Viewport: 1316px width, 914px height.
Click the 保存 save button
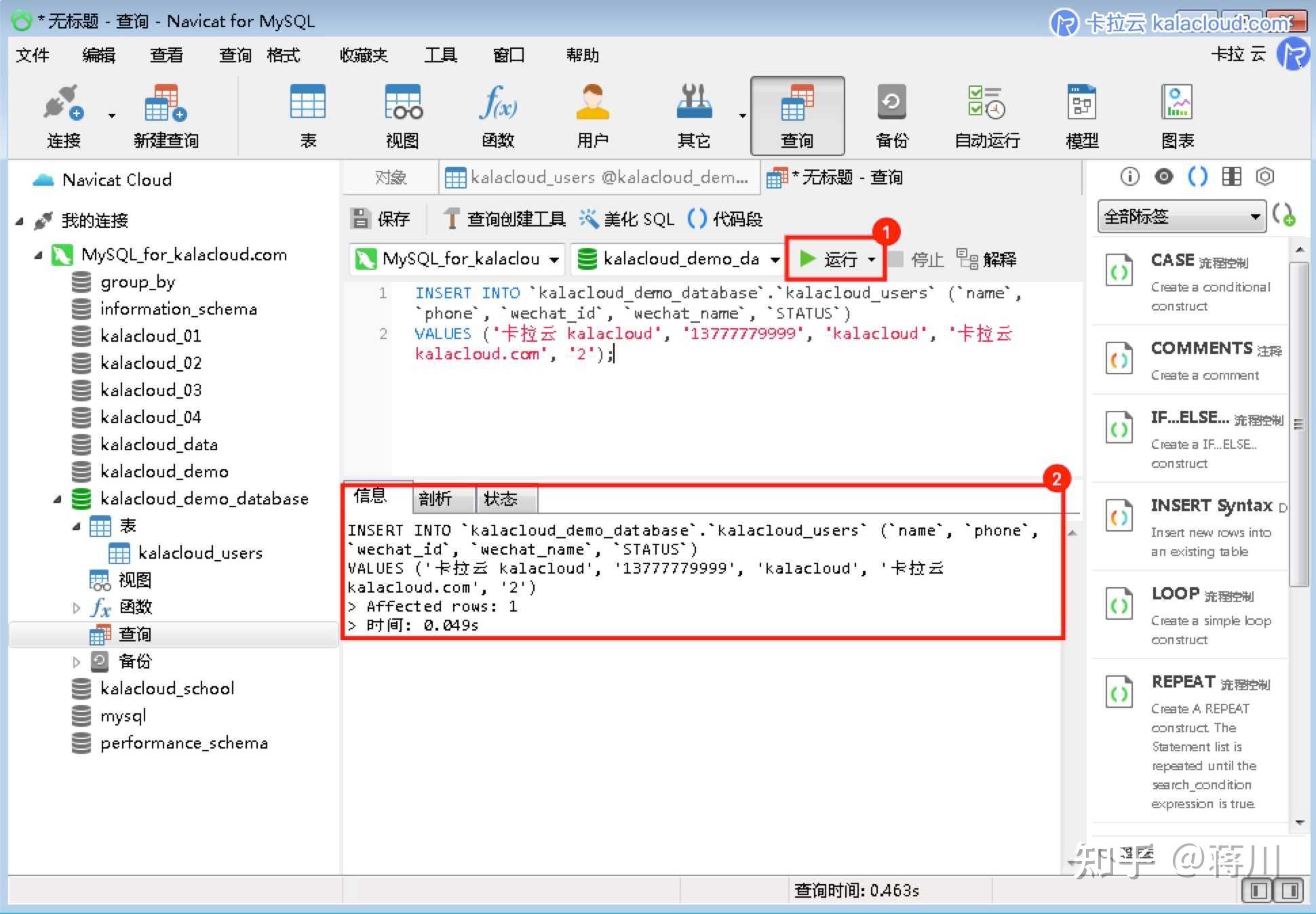pyautogui.click(x=381, y=218)
